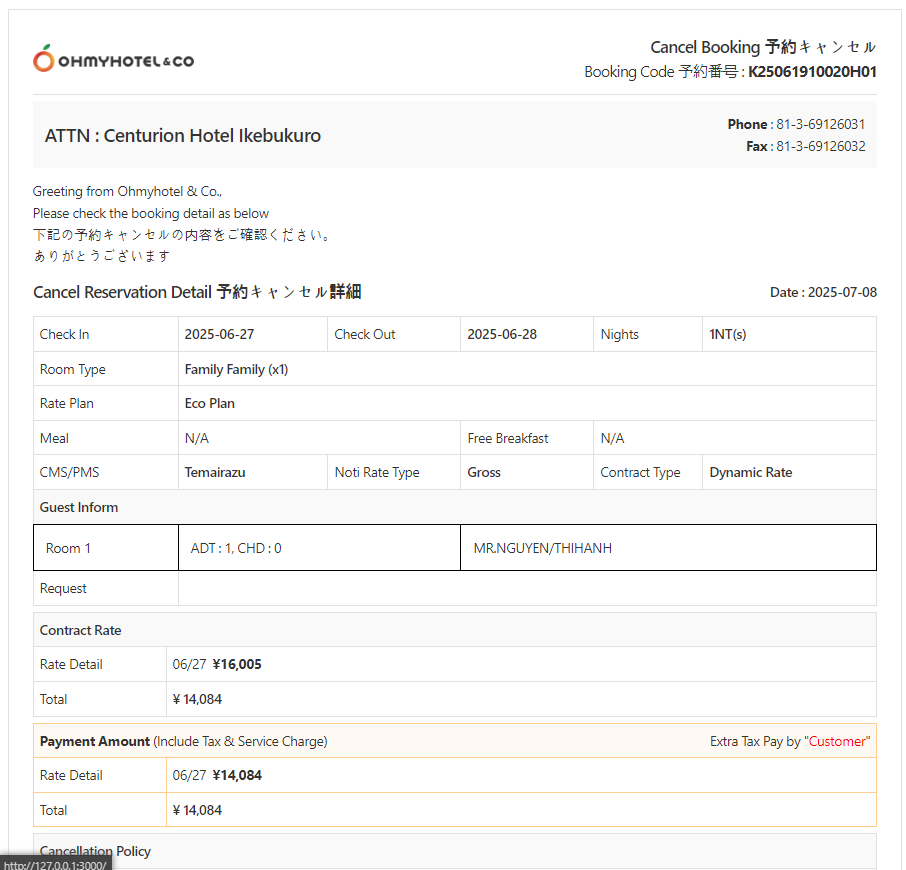Click the contract rate amount ¥16,005
The image size is (906, 870).
pos(237,665)
